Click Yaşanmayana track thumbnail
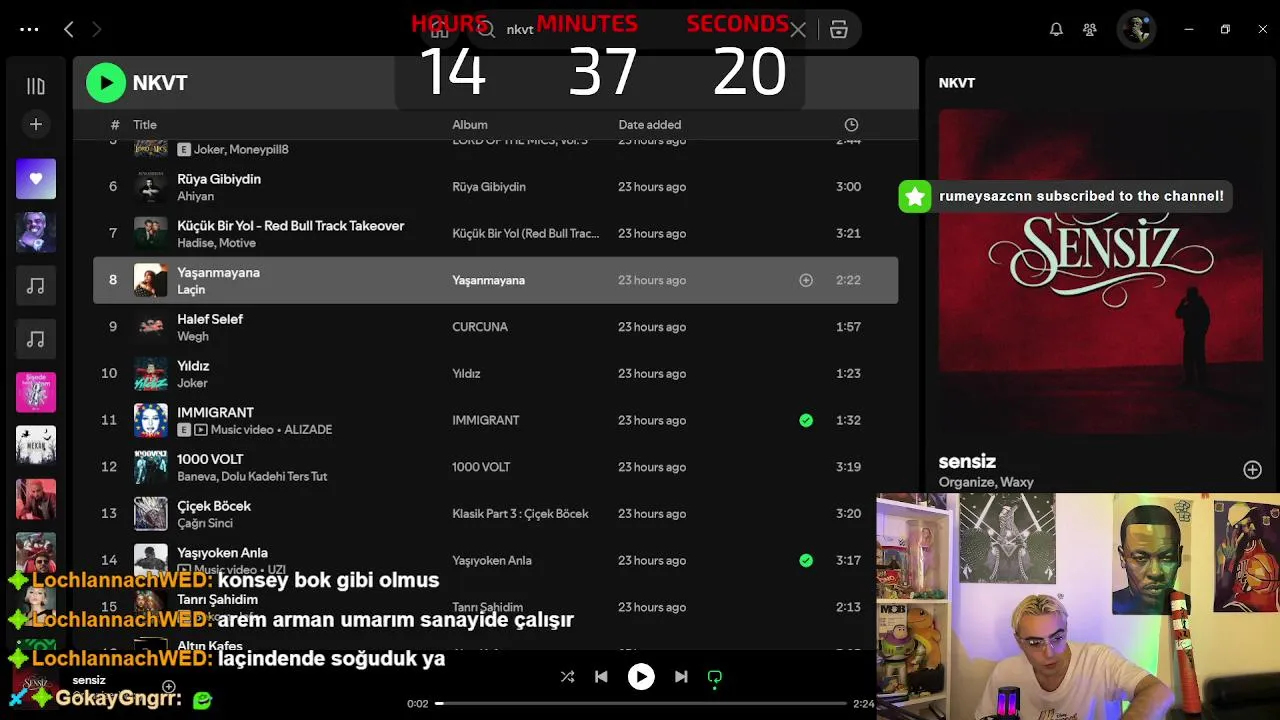Image resolution: width=1280 pixels, height=720 pixels. pos(151,280)
